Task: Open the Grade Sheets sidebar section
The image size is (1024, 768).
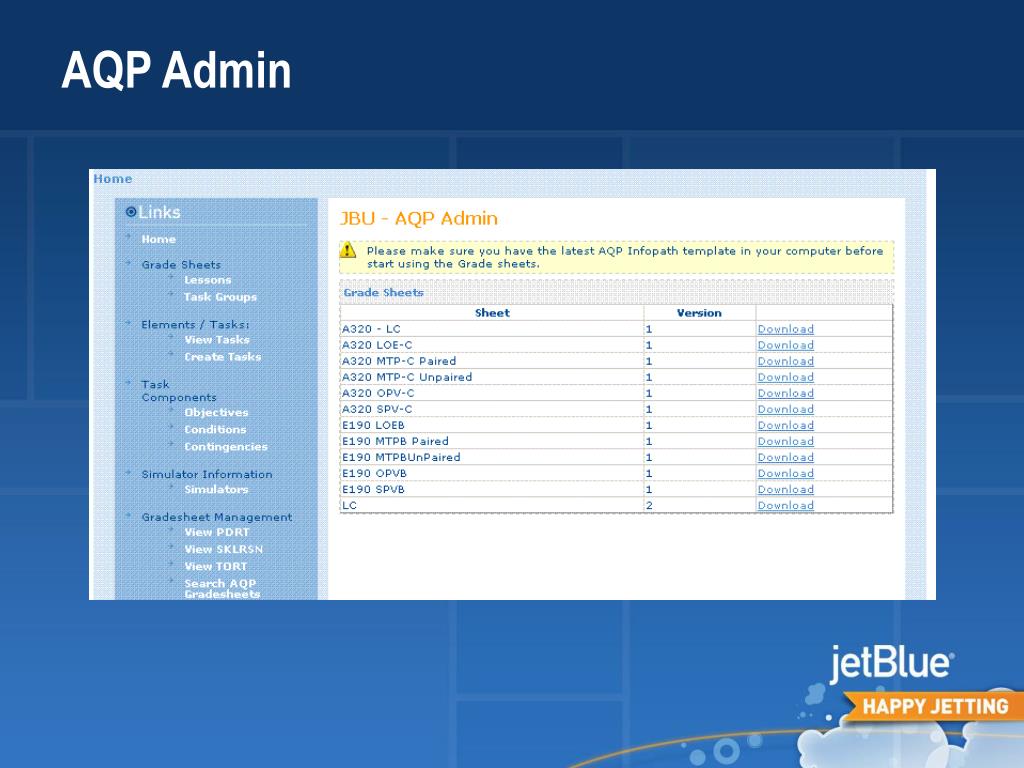Action: pyautogui.click(x=181, y=264)
